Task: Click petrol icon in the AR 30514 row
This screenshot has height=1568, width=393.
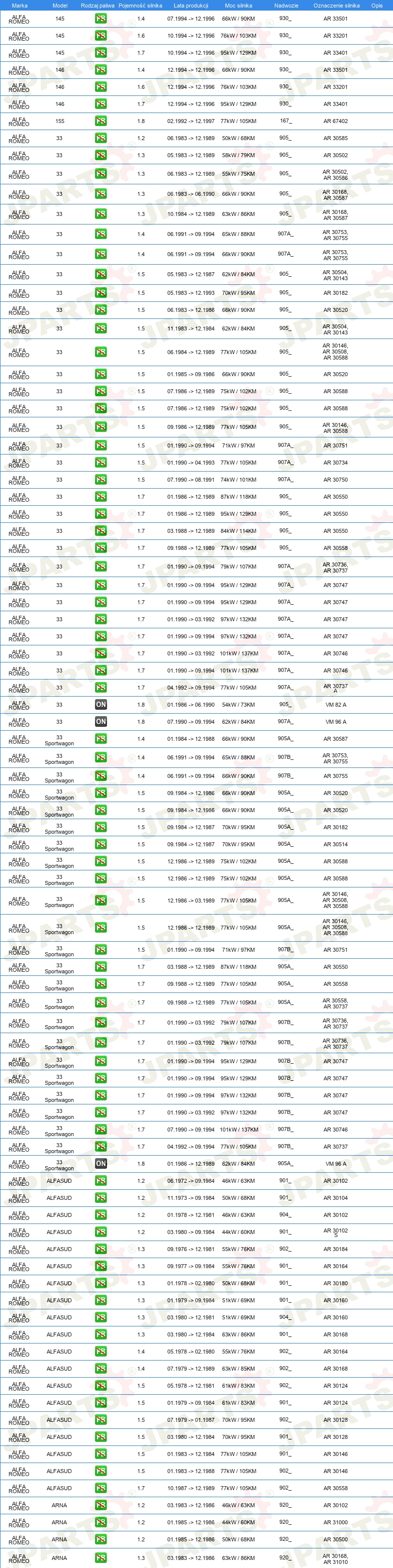Action: [101, 844]
